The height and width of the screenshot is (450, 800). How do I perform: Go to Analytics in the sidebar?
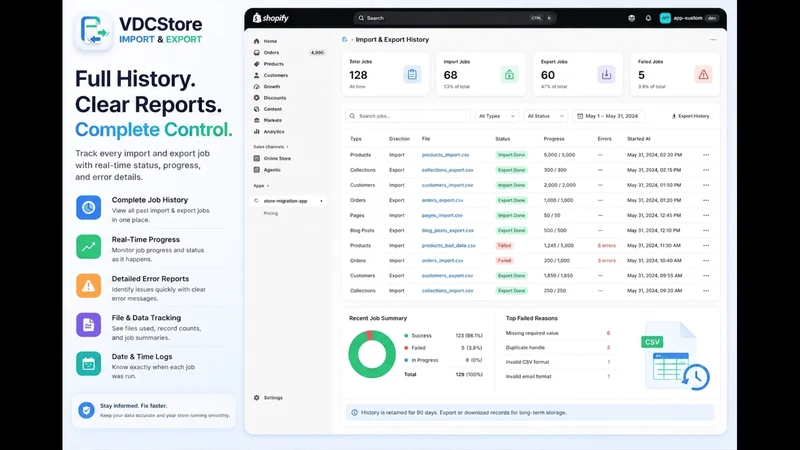274,131
